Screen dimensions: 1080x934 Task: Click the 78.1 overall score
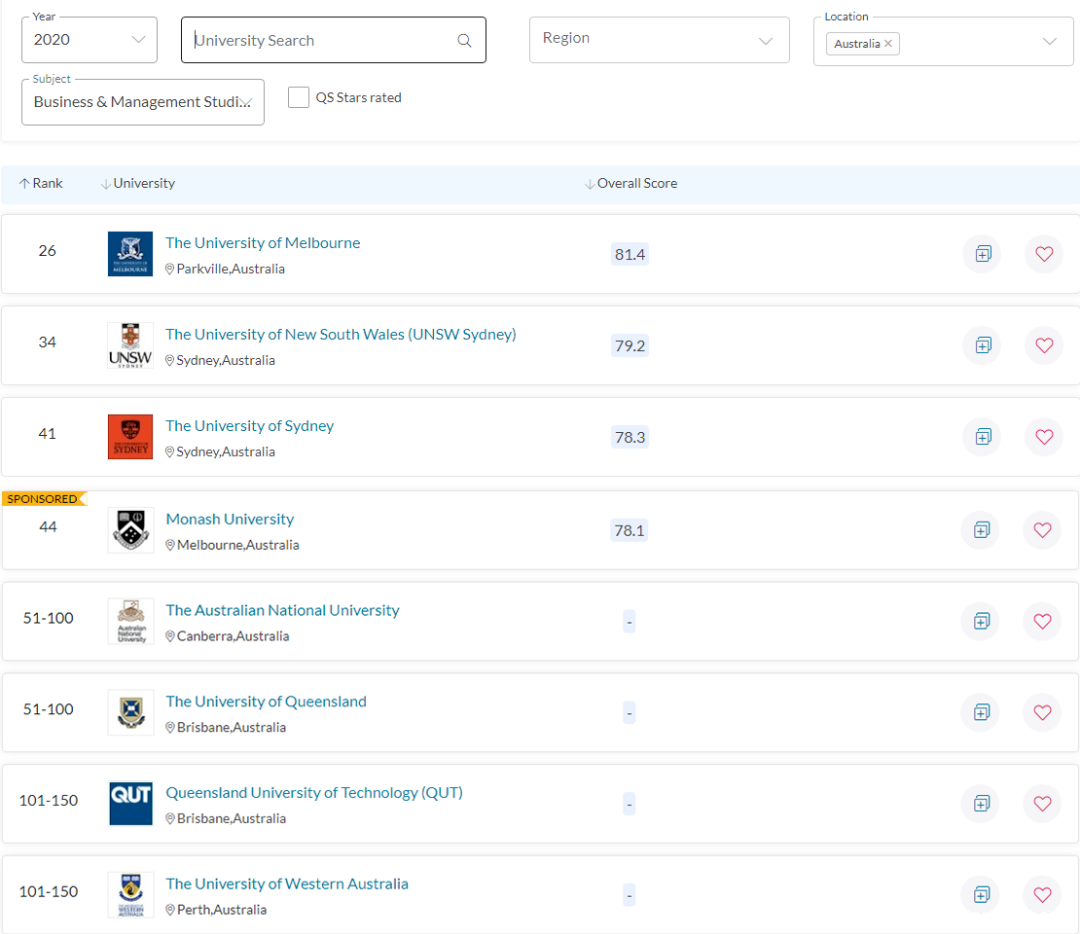point(629,530)
